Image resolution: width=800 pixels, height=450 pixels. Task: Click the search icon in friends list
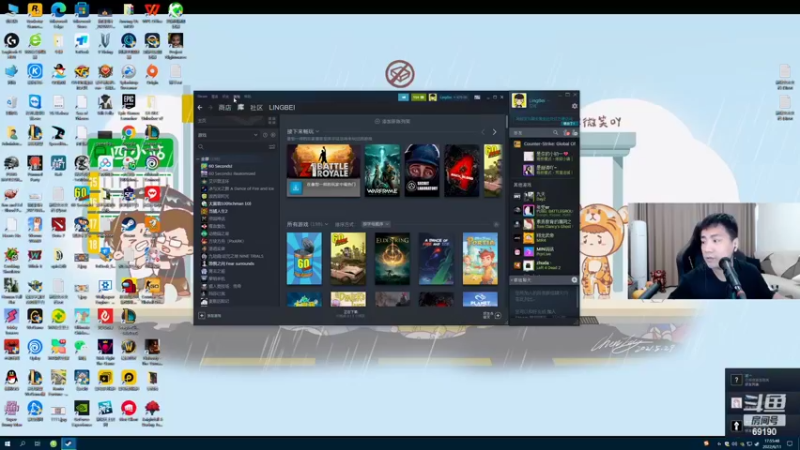point(556,133)
